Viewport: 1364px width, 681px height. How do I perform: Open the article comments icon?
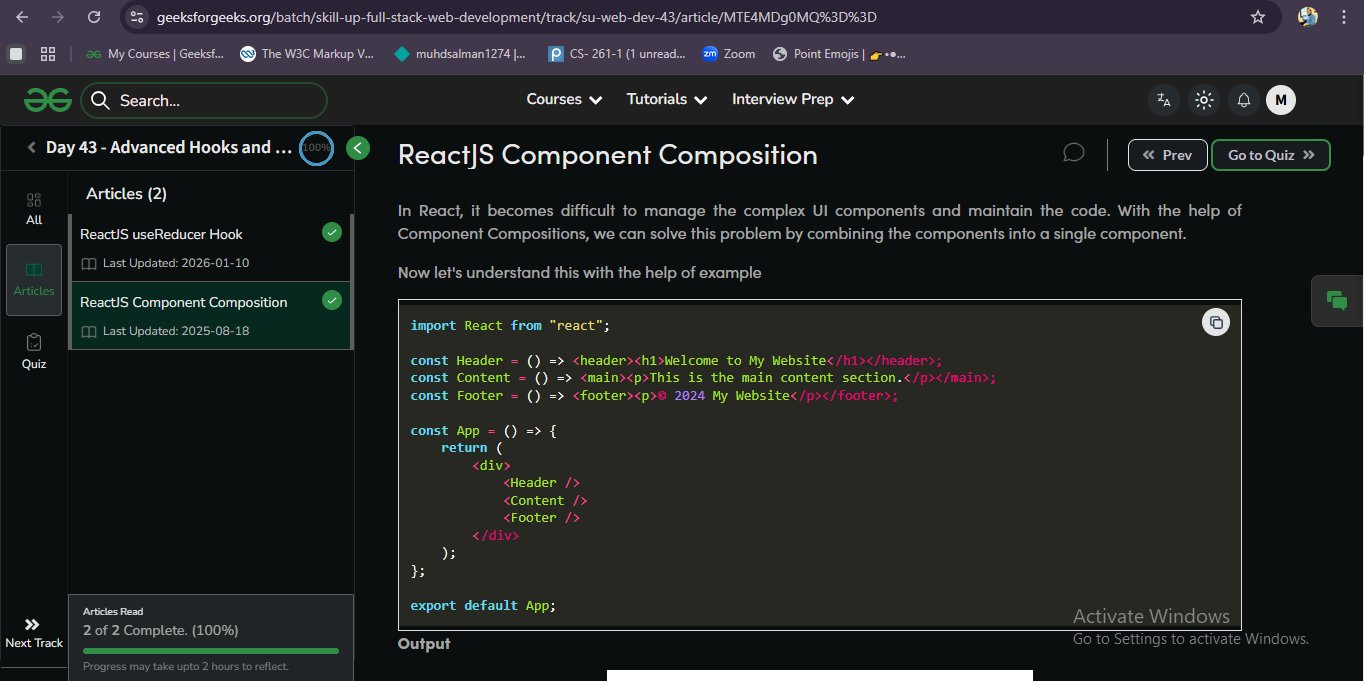(x=1074, y=153)
